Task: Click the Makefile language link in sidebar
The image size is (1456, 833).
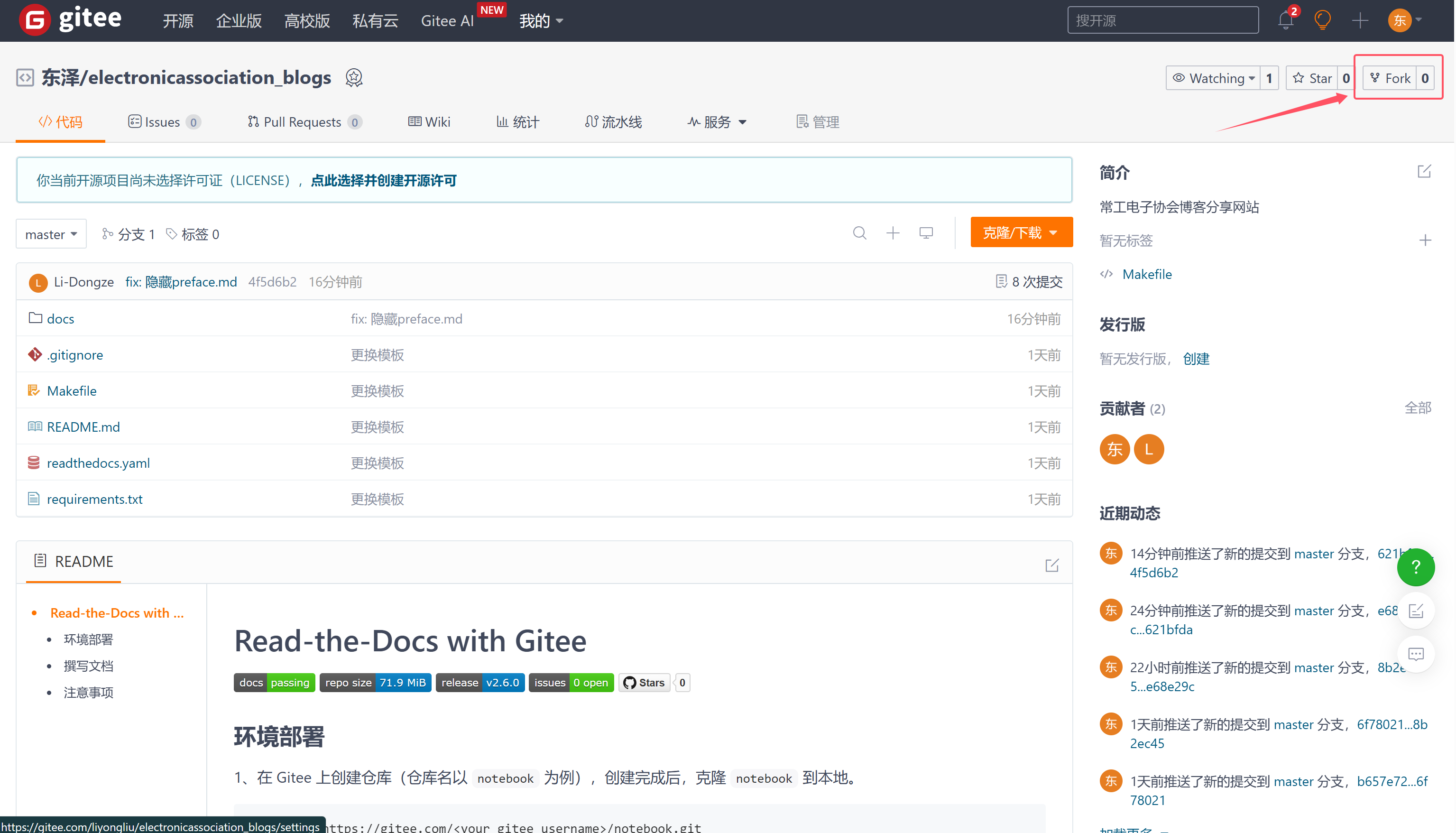Action: coord(1147,274)
